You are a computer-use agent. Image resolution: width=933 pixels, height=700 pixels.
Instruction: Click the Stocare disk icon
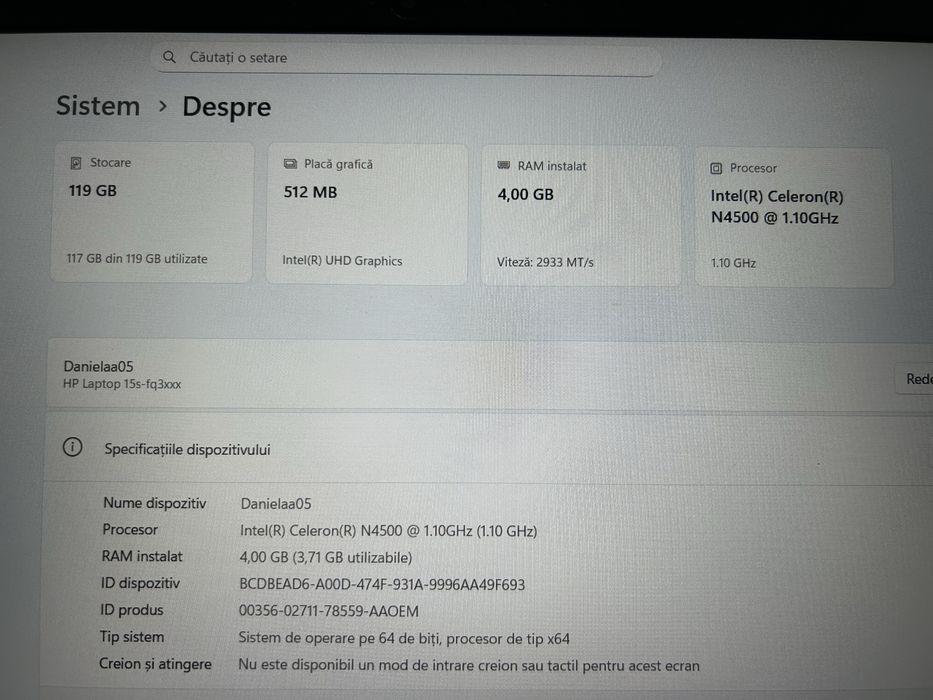tap(76, 163)
